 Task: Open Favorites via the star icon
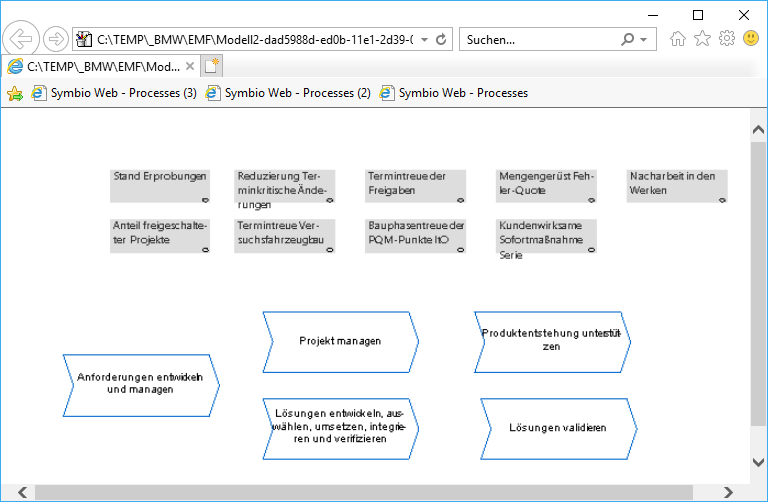[x=702, y=38]
